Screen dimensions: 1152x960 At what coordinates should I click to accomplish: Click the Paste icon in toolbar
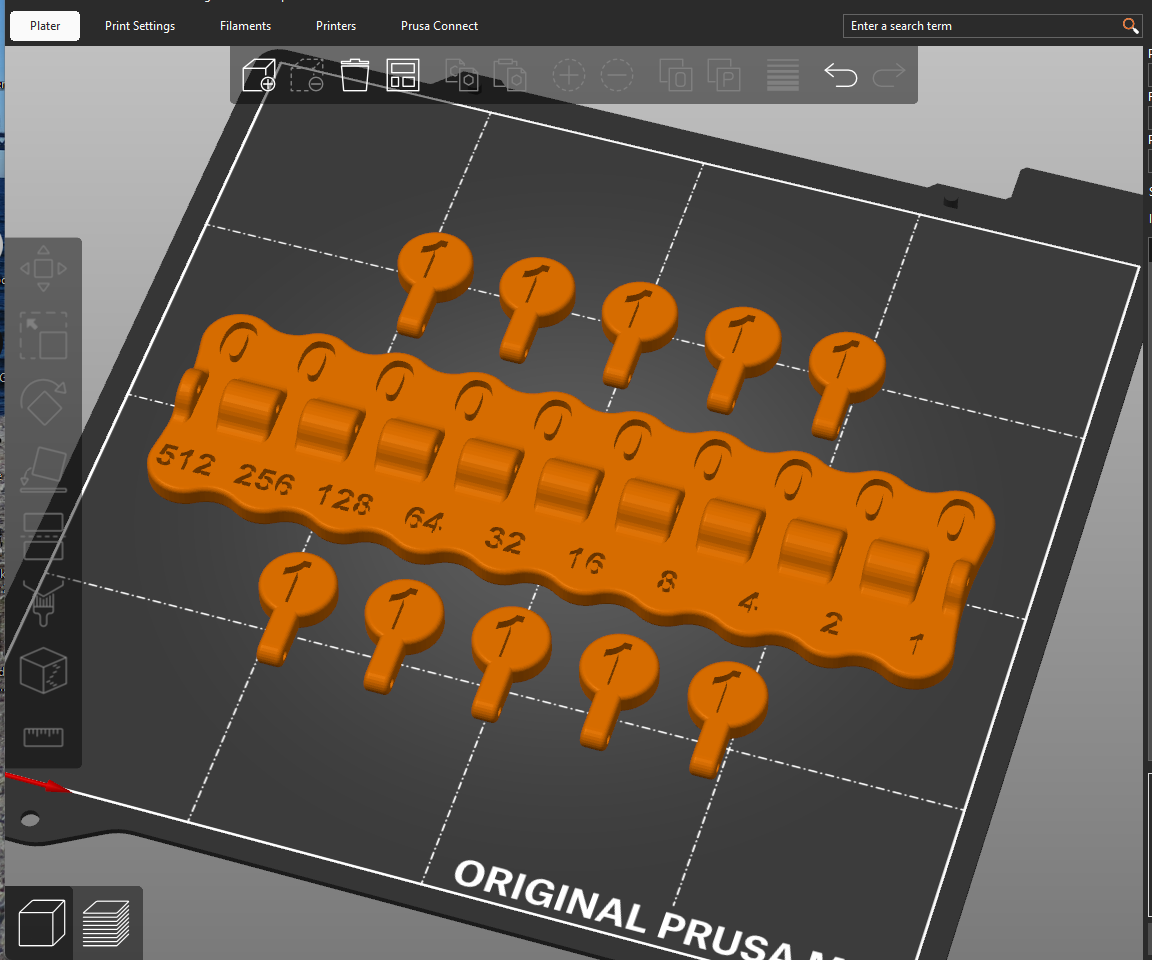(510, 75)
